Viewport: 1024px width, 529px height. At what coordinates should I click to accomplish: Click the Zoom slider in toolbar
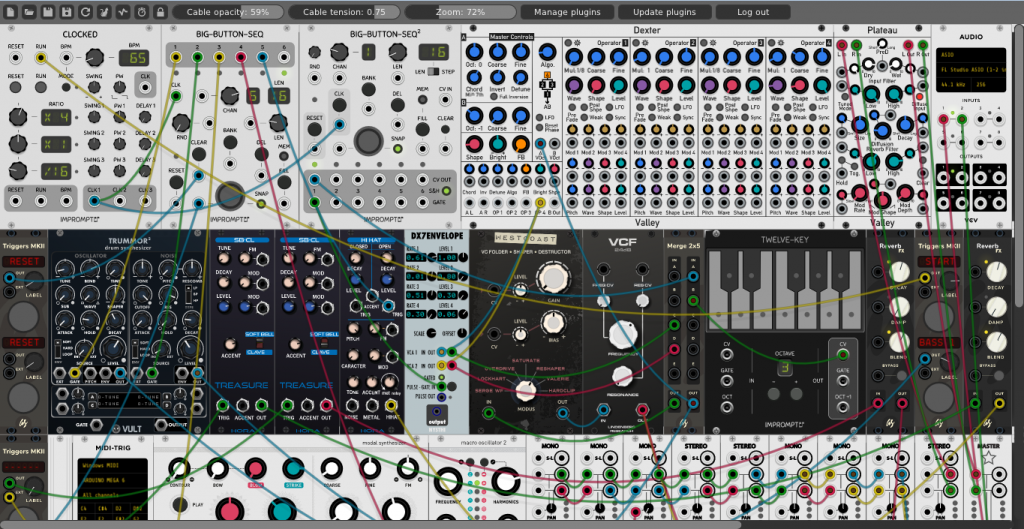click(460, 12)
